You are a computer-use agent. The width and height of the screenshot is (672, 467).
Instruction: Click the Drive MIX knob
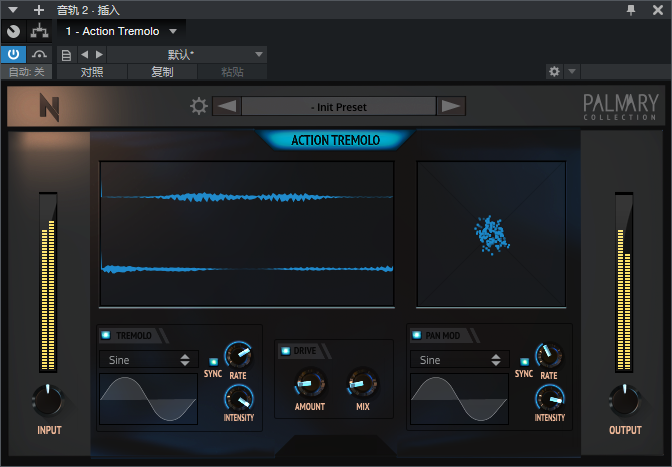pyautogui.click(x=363, y=383)
